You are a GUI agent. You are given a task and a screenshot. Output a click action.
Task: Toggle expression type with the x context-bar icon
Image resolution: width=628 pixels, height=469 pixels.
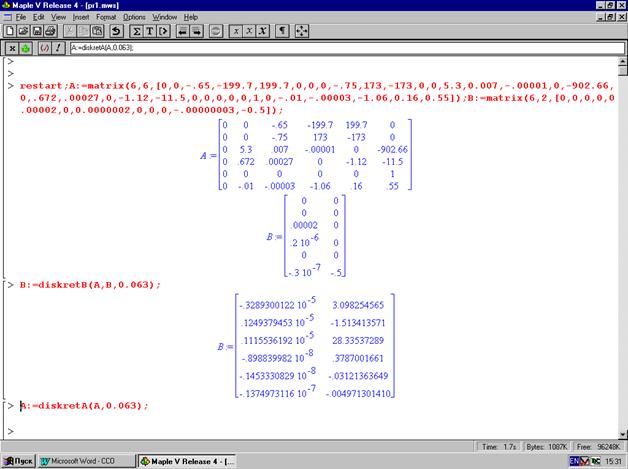coord(12,48)
